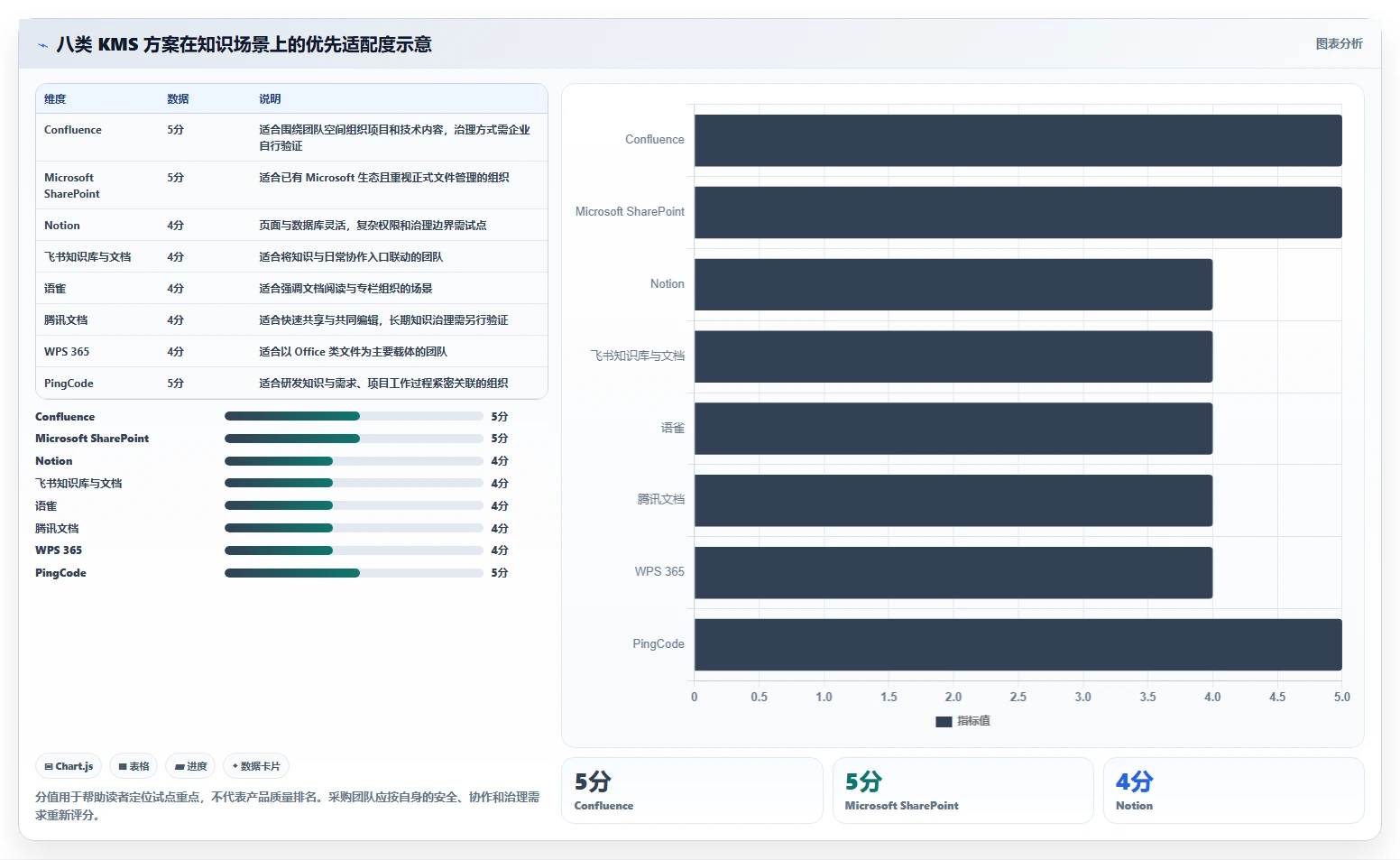
Task: Click description 页面与数据库灵活，复杂权限和治理边界需试点
Action: 373,226
